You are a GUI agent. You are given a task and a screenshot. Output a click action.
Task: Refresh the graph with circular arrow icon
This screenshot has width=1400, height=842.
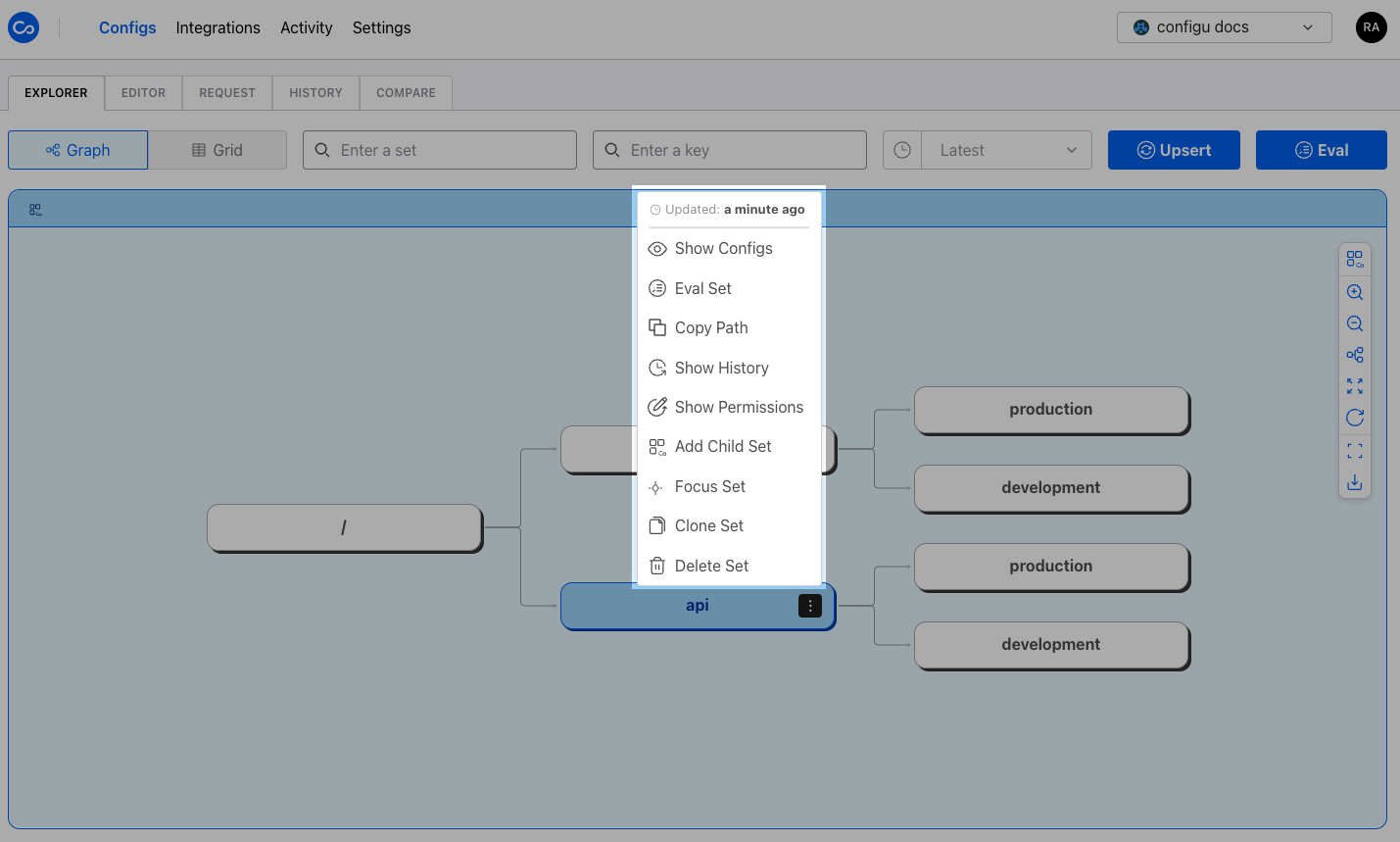point(1355,418)
